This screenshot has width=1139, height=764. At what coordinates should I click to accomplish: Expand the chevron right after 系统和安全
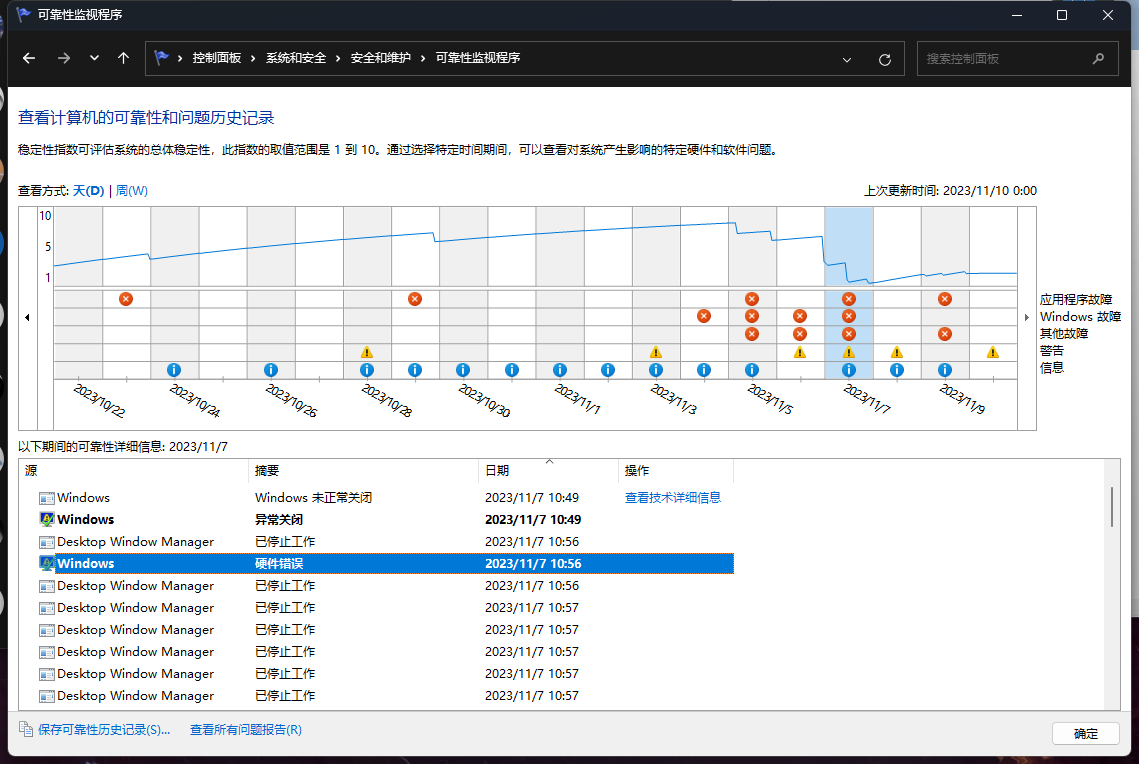click(x=338, y=58)
